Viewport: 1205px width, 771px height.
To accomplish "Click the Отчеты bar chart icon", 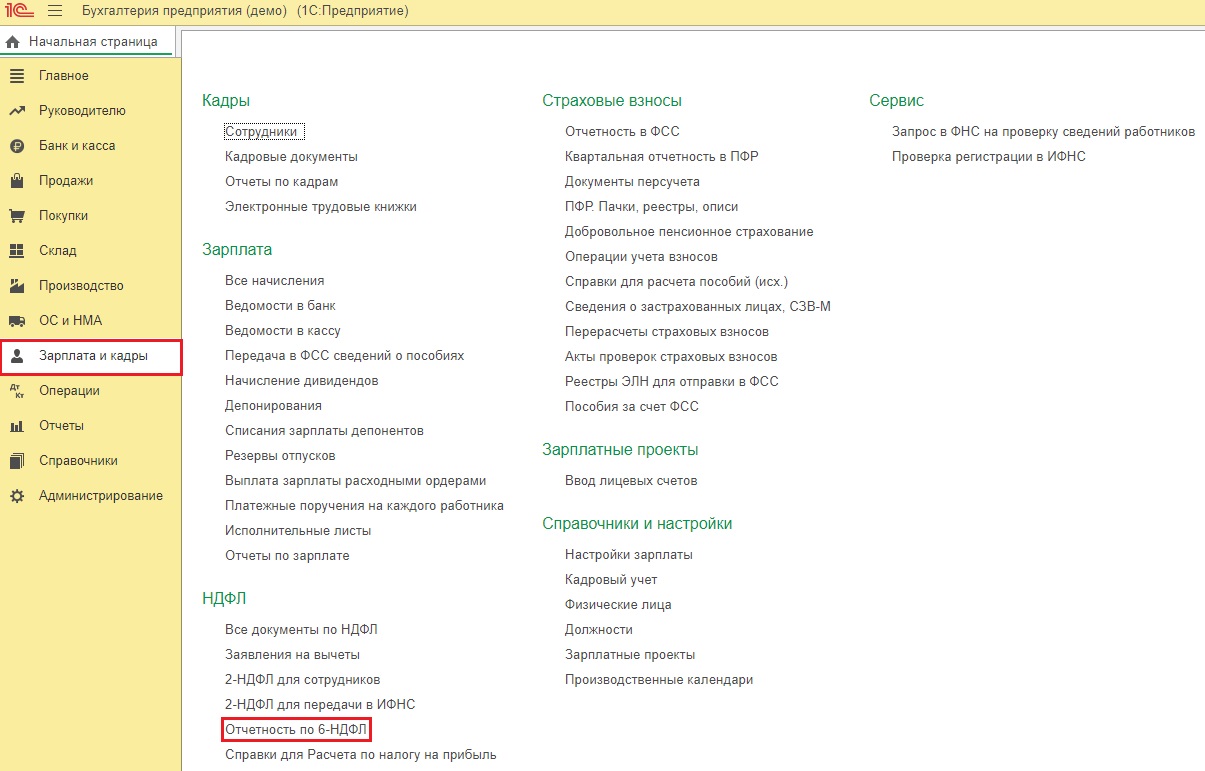I will (17, 426).
